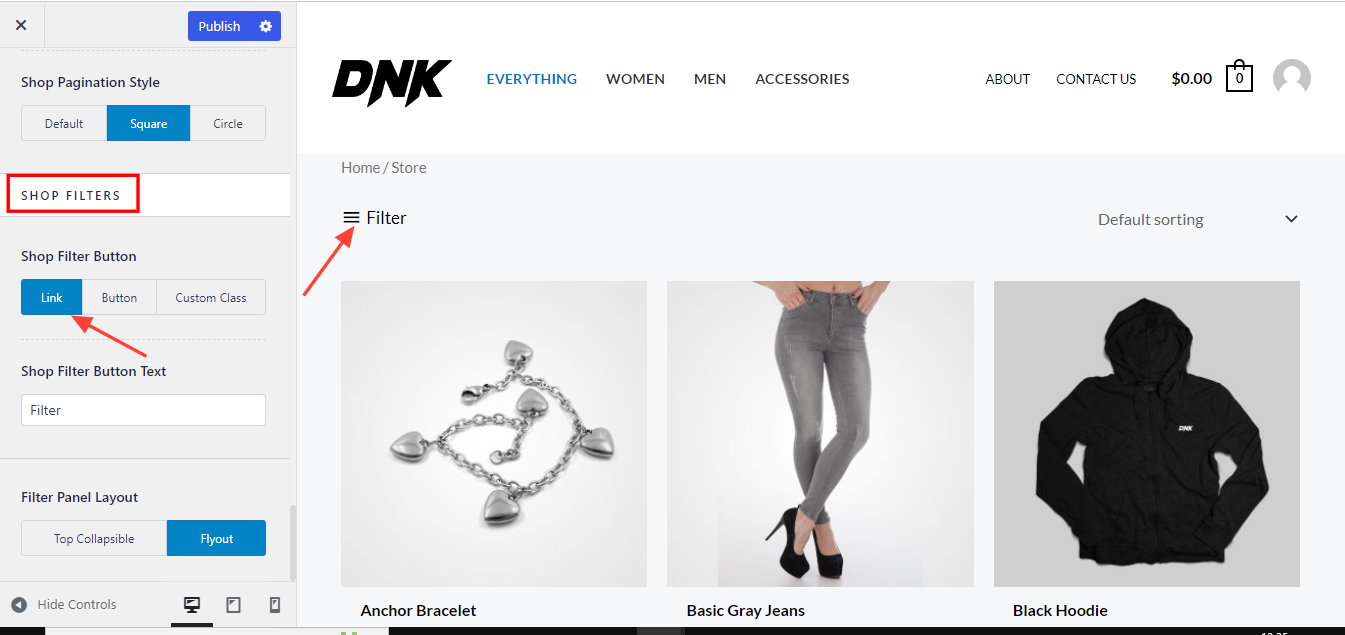
Task: Choose Custom Class filter button option
Action: click(x=211, y=297)
